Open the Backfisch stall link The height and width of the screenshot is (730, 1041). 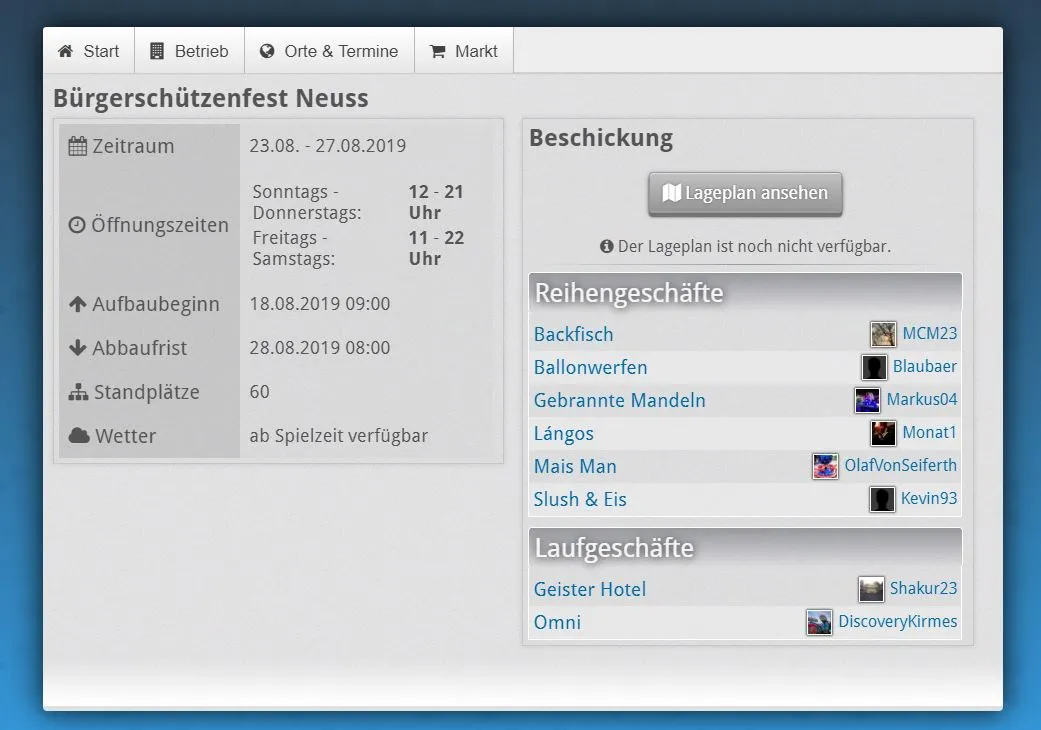tap(574, 334)
